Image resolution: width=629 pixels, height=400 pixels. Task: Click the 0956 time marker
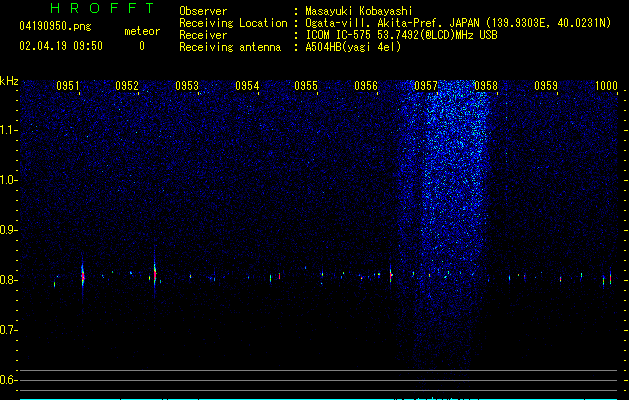(366, 85)
